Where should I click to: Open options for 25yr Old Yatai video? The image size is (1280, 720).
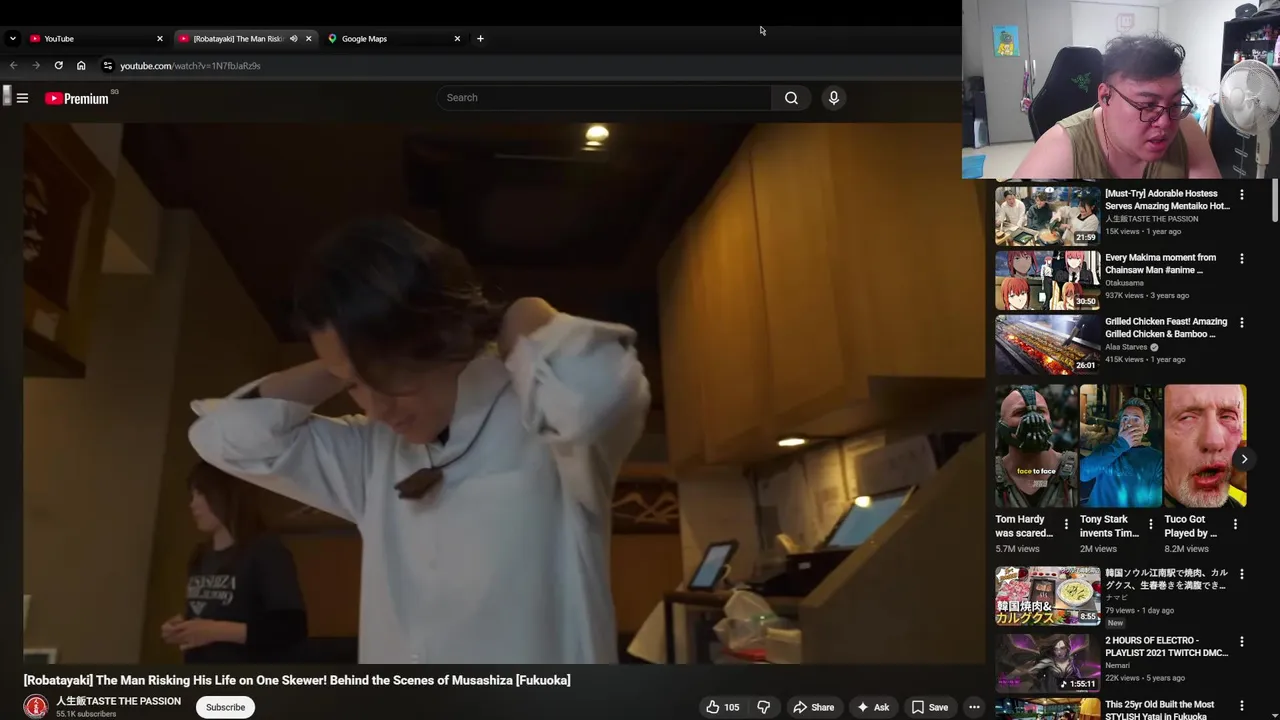point(1242,706)
